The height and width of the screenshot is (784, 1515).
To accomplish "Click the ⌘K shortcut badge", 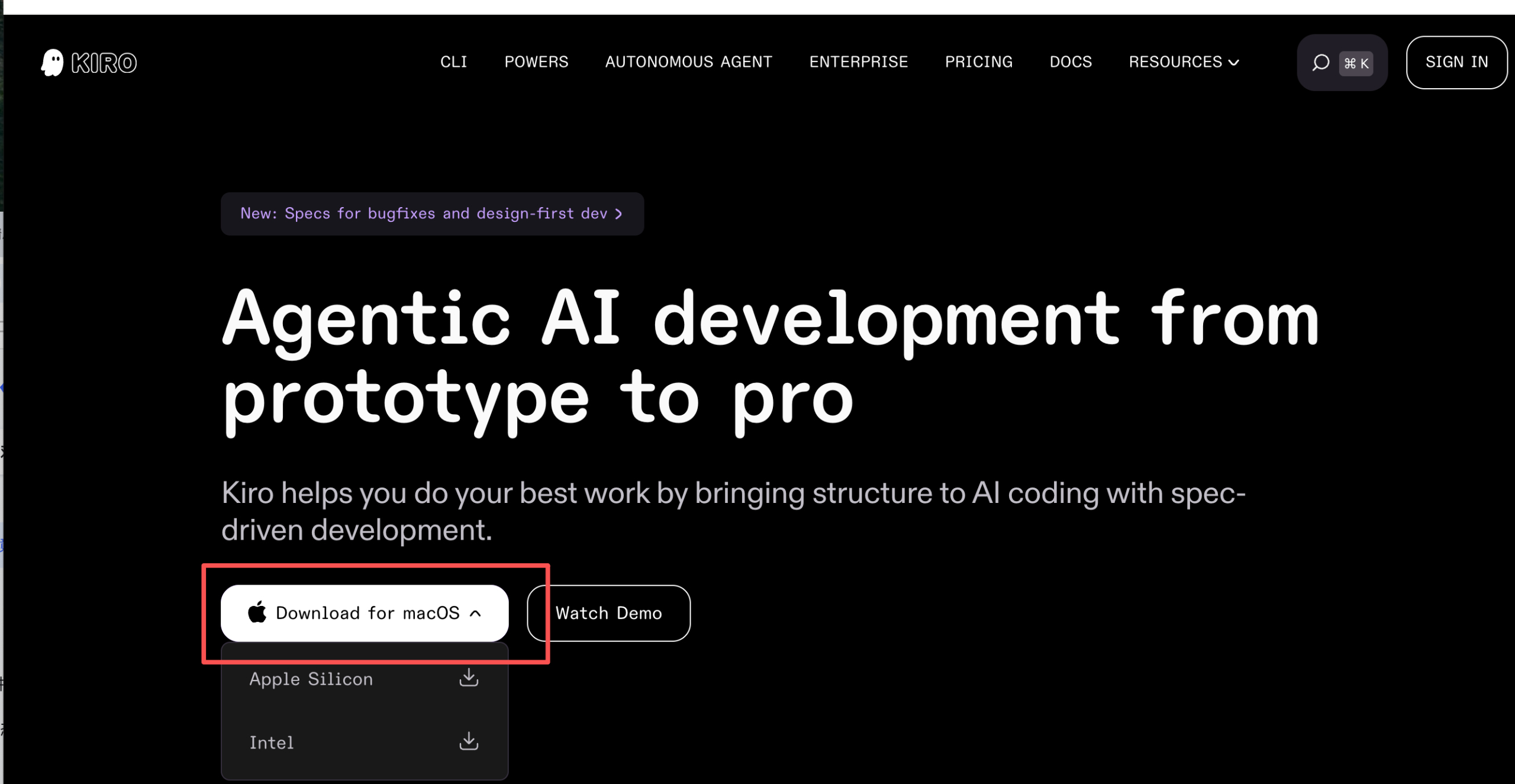I will (x=1356, y=63).
